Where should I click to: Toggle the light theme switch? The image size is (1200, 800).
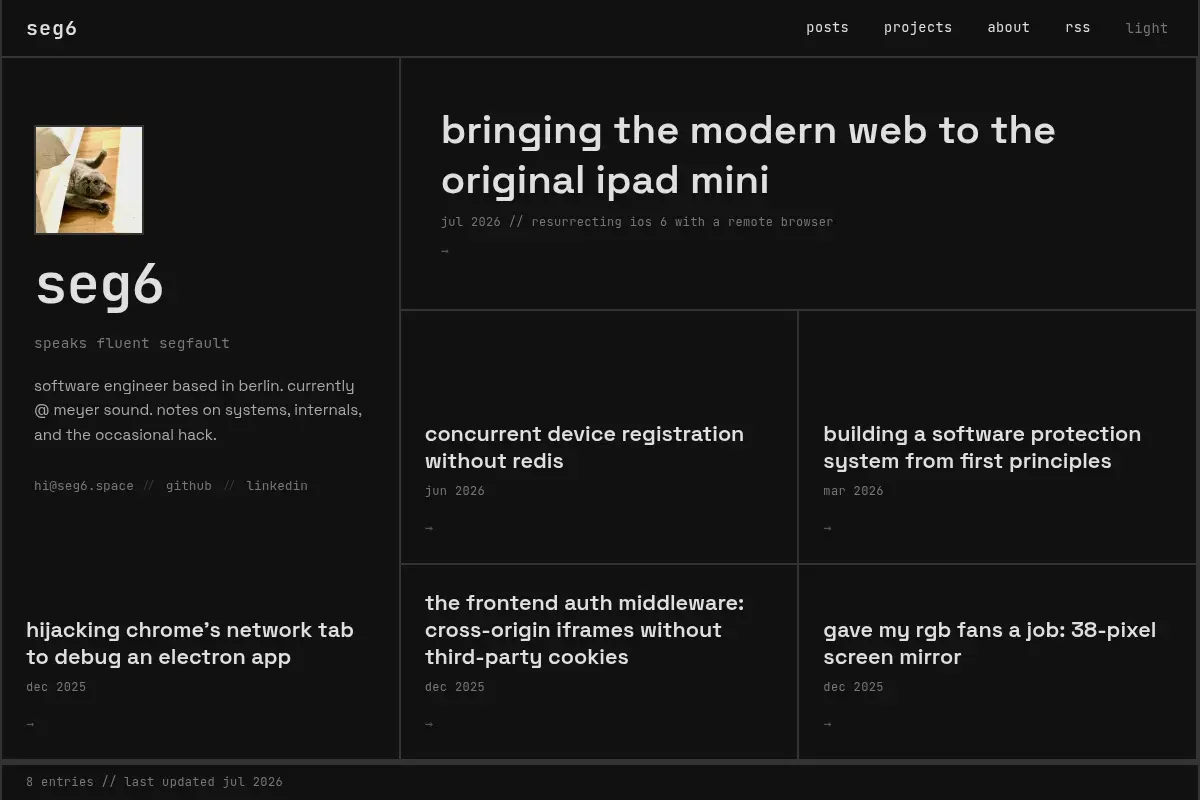(x=1147, y=28)
